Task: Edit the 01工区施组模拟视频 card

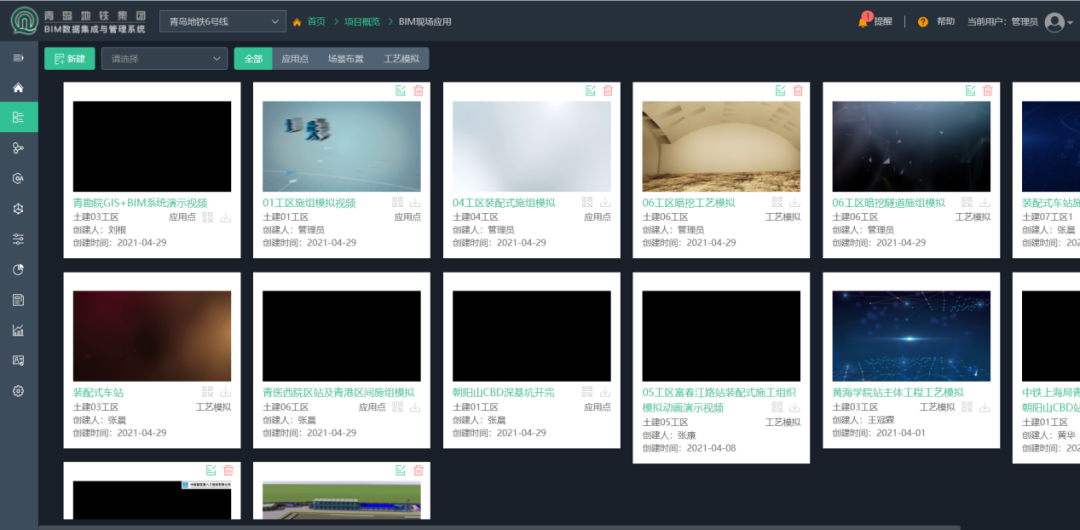Action: click(401, 90)
